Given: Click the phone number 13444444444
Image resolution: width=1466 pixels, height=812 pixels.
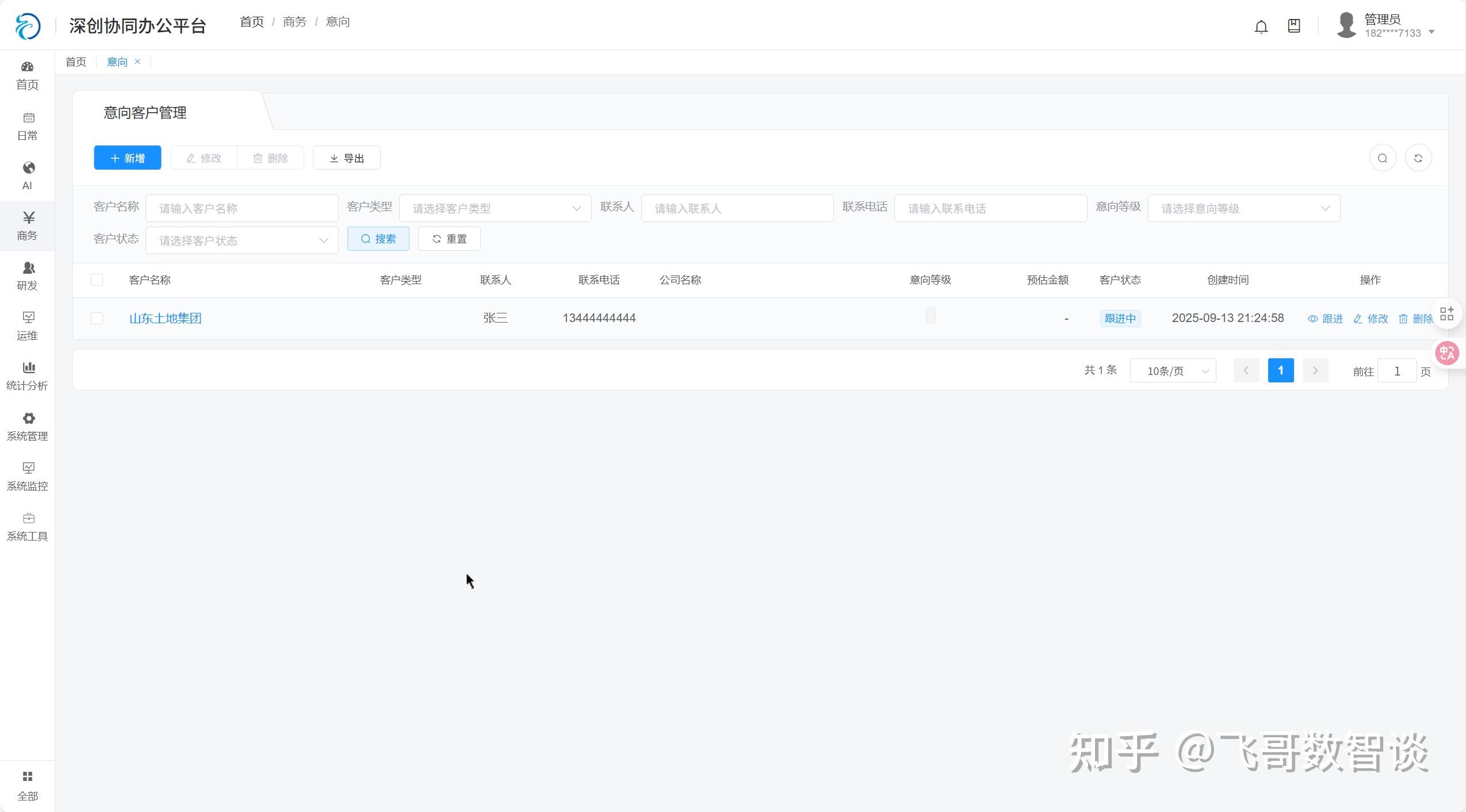Looking at the screenshot, I should point(599,318).
